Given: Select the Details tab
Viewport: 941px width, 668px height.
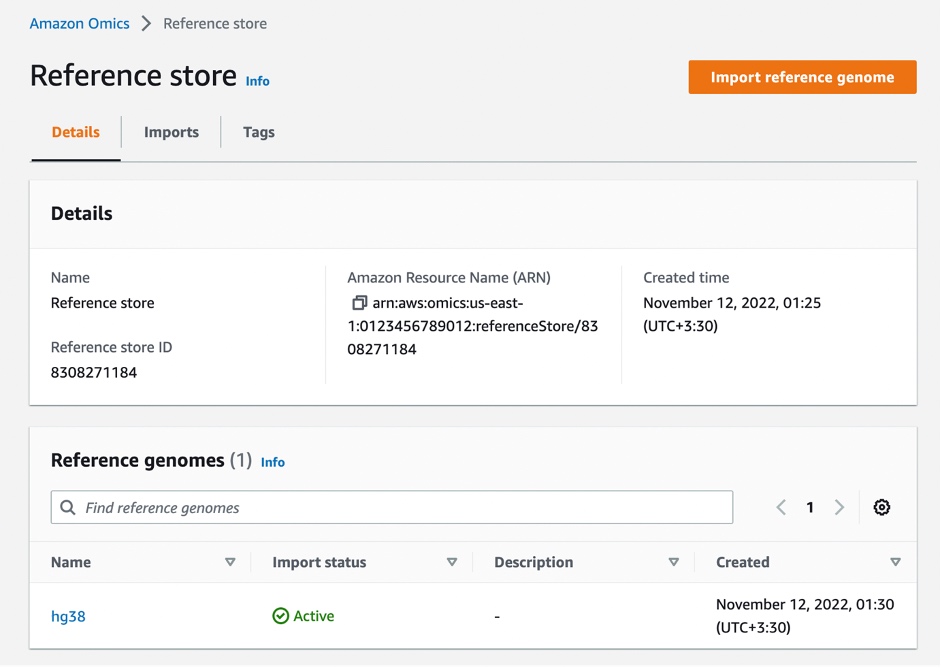Looking at the screenshot, I should tap(76, 132).
